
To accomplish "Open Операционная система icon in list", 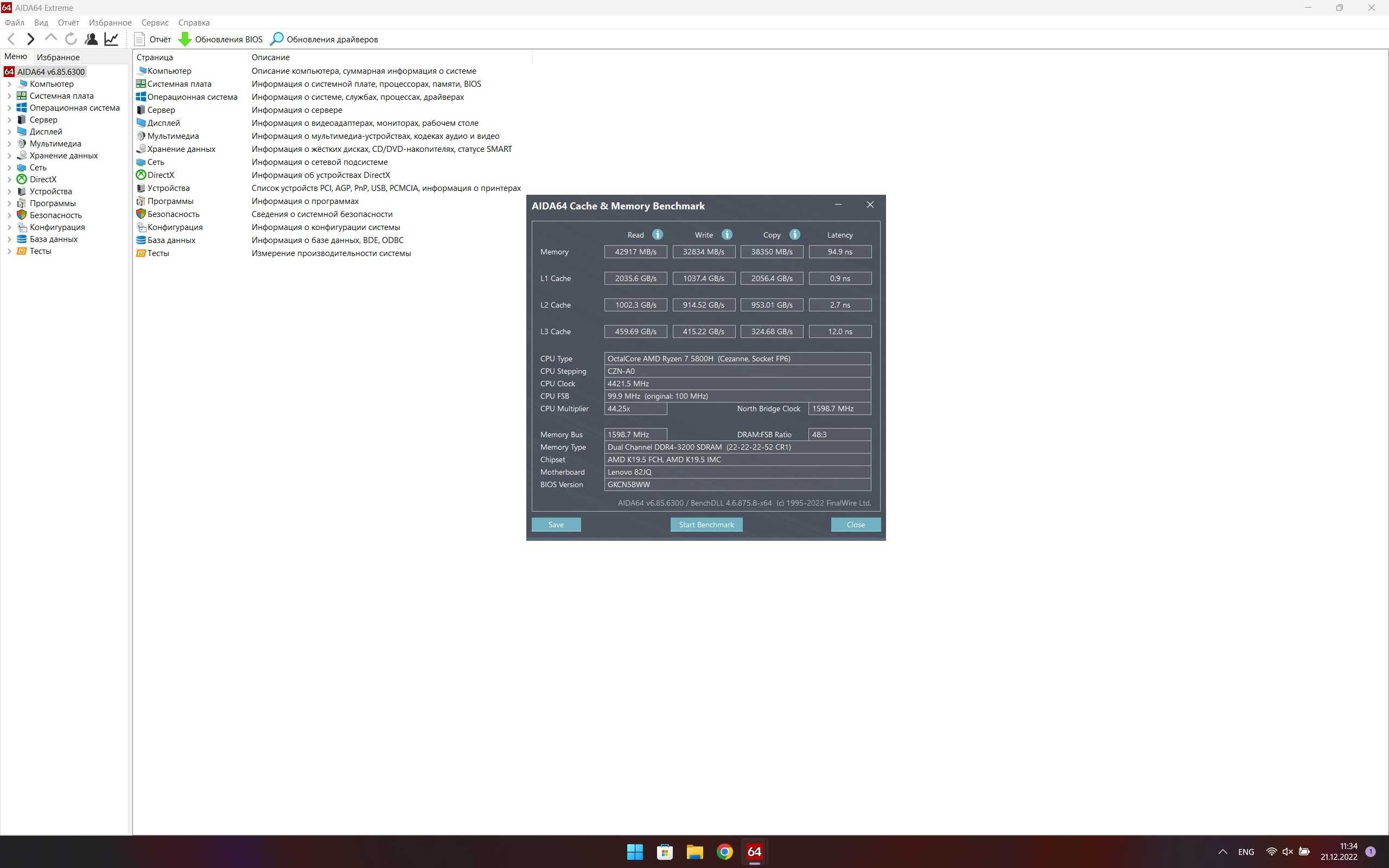I will click(141, 97).
